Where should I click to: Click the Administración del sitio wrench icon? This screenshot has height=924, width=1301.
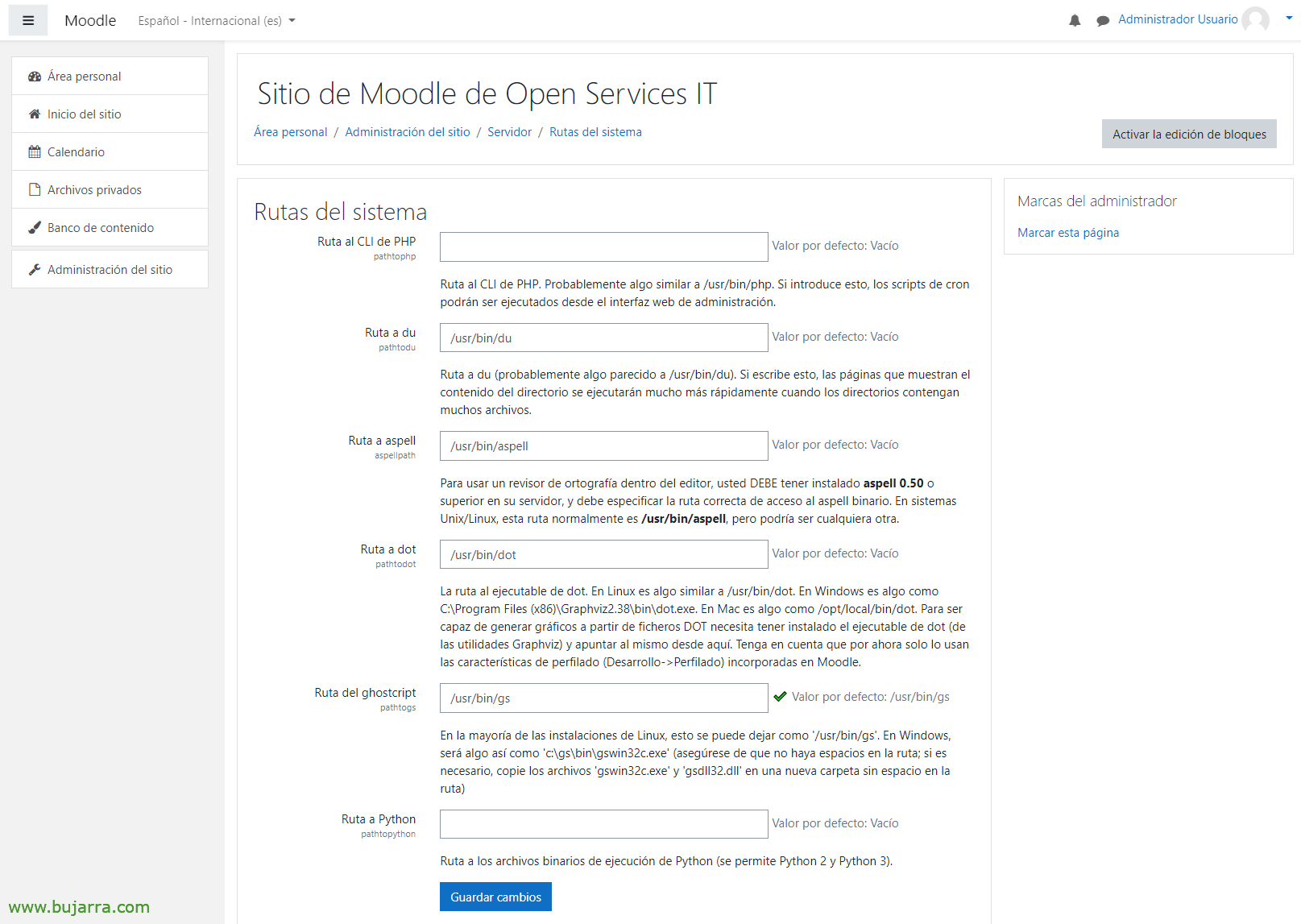click(x=35, y=270)
